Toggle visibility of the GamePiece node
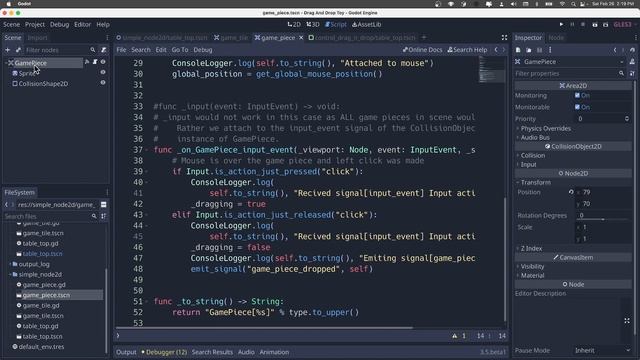 point(103,62)
